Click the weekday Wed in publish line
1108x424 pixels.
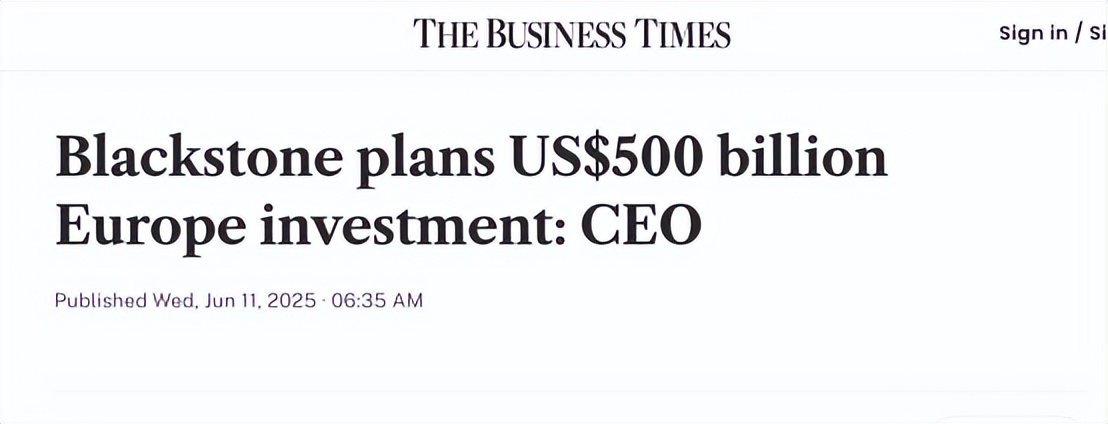pyautogui.click(x=174, y=300)
